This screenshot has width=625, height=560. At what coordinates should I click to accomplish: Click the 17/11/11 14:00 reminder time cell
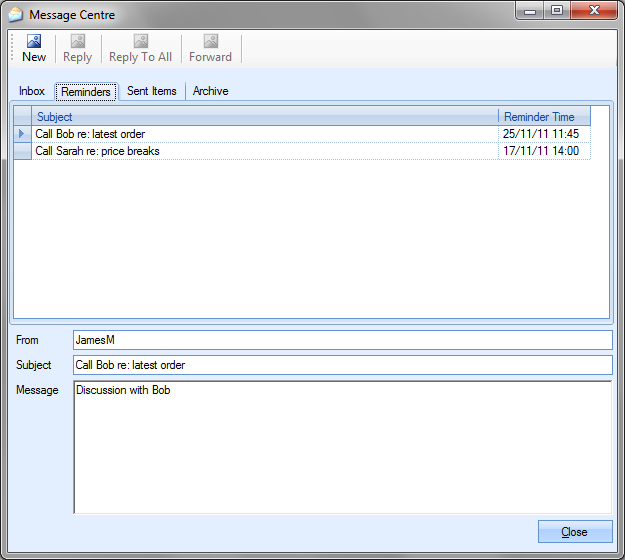(544, 151)
